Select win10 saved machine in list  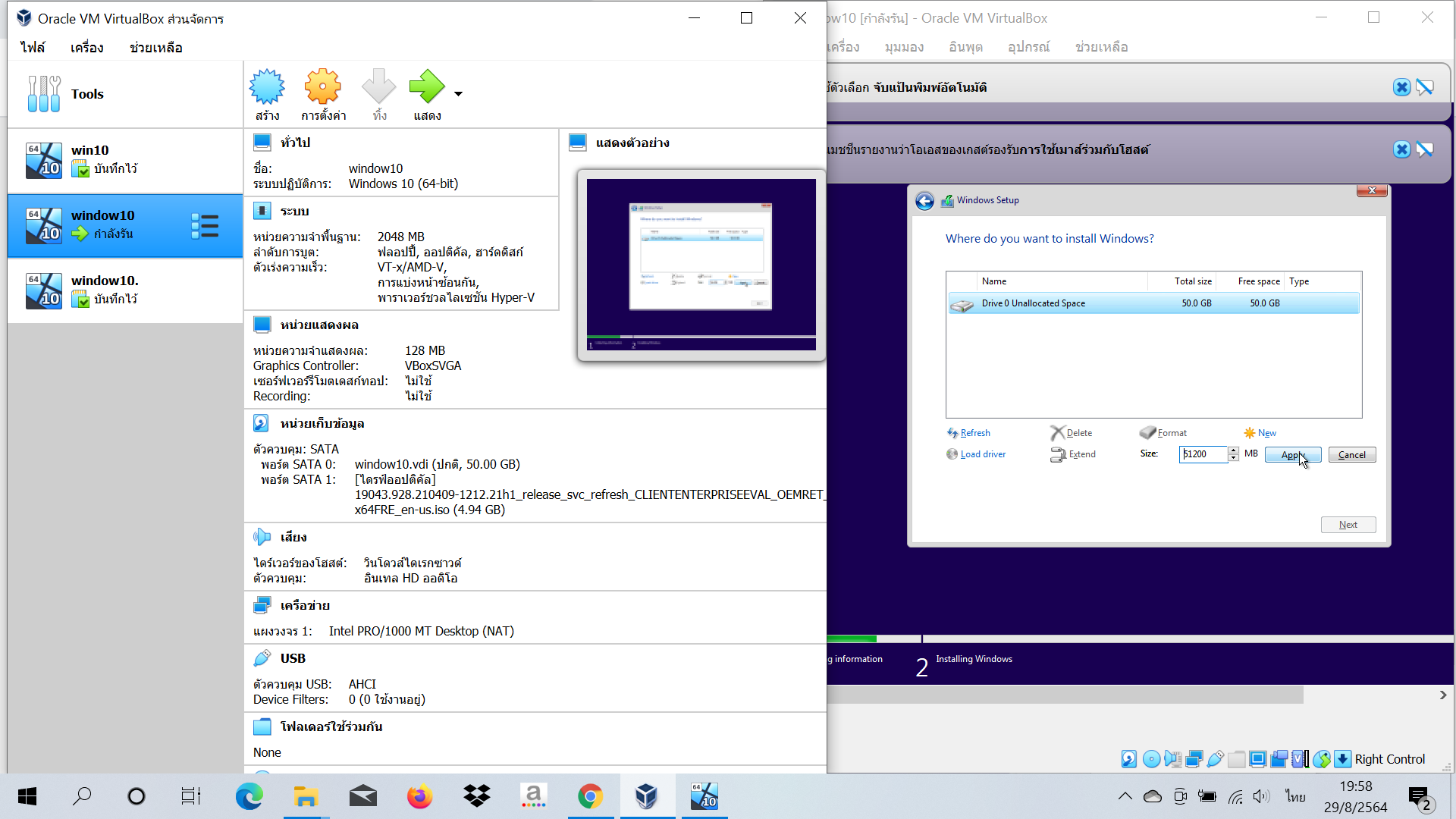click(125, 160)
